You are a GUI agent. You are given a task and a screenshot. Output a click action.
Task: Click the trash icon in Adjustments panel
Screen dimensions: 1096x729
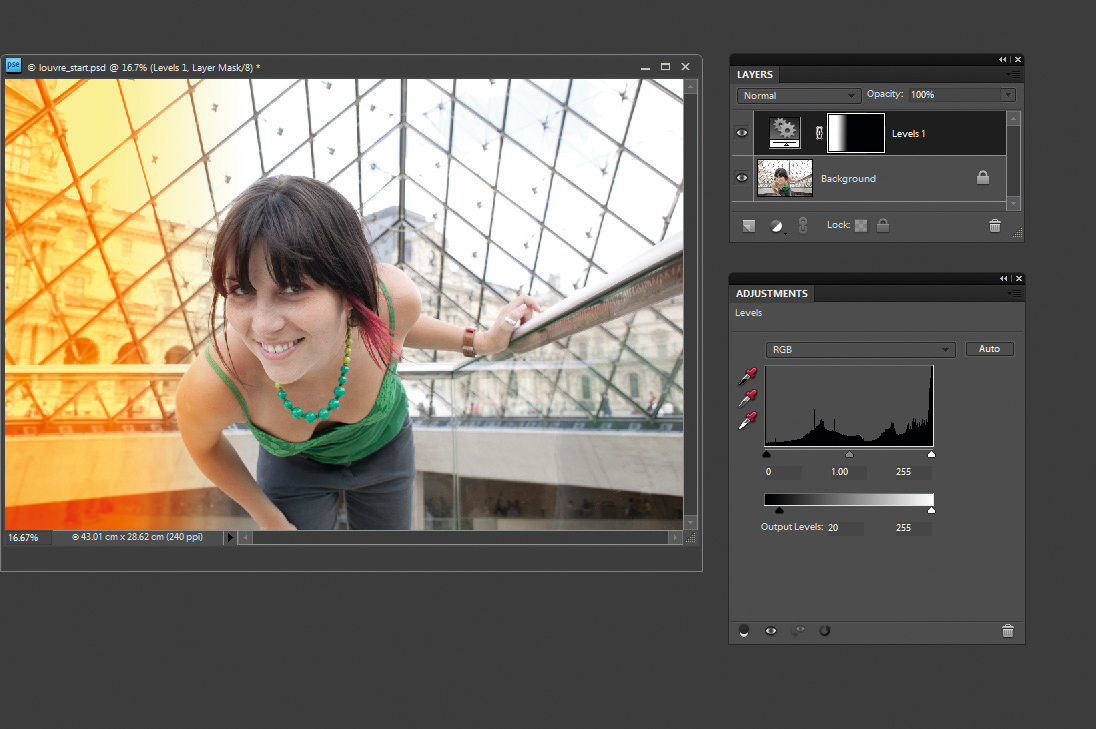coord(1008,631)
